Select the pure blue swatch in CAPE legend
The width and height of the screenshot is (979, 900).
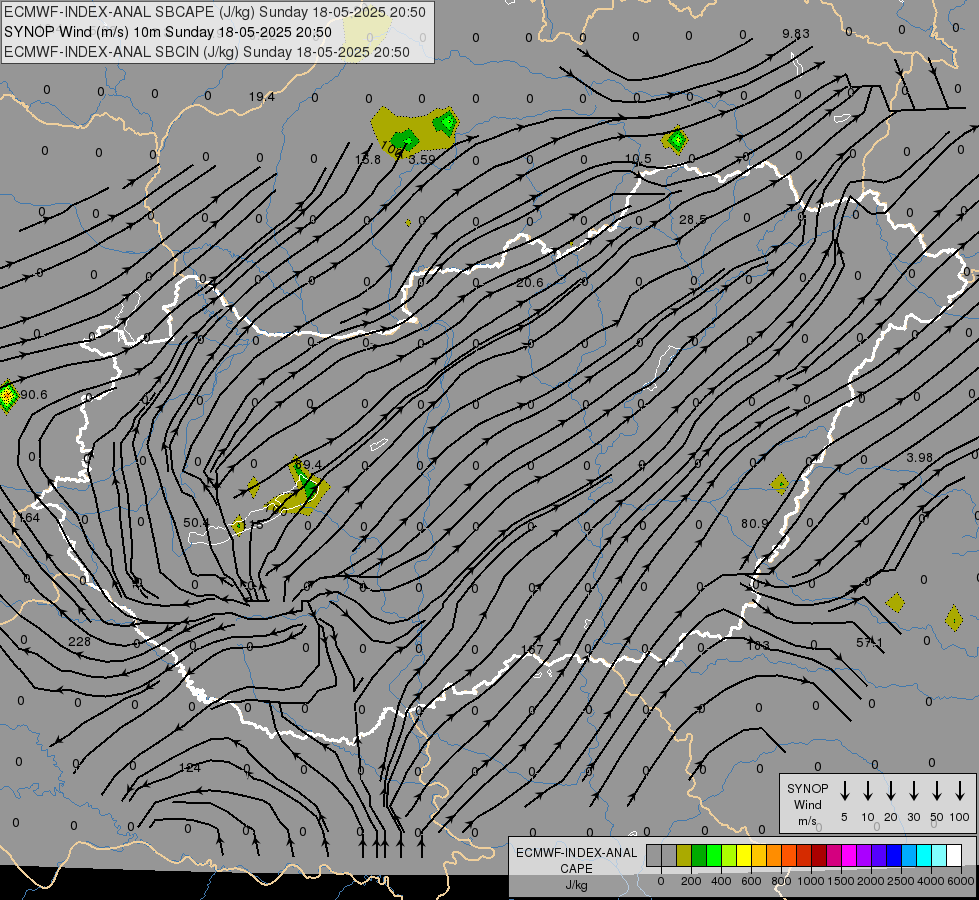pos(894,855)
